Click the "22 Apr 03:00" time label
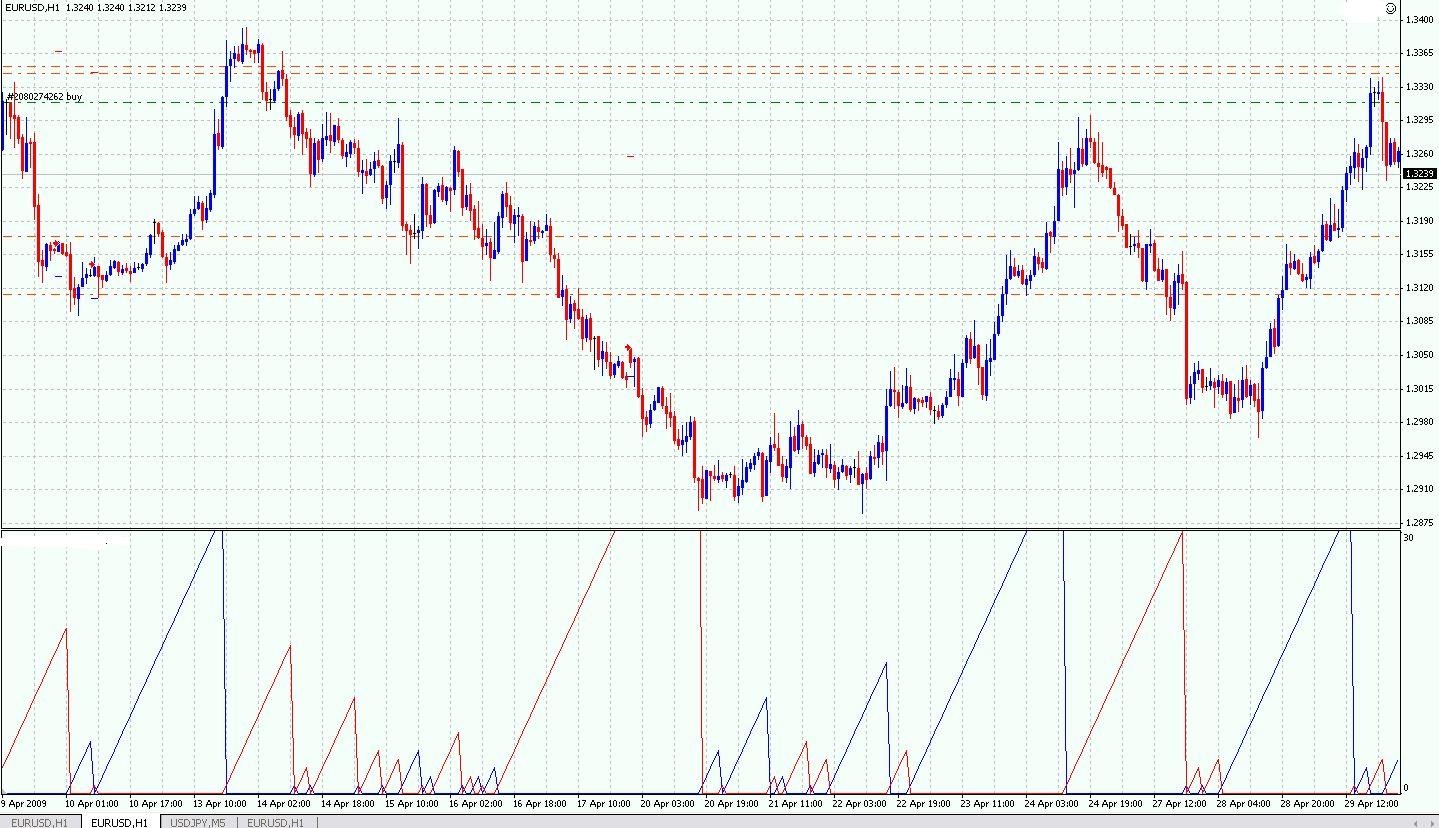This screenshot has width=1439, height=828. [860, 803]
